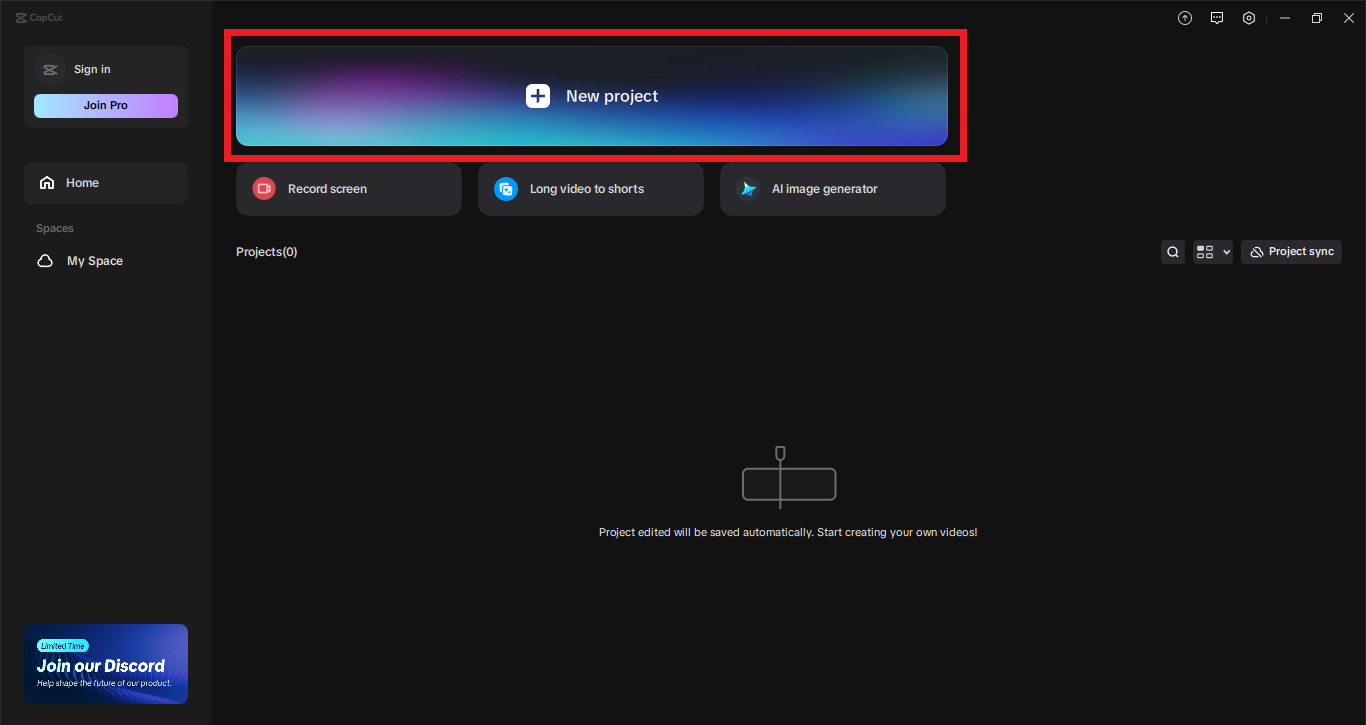1366x725 pixels.
Task: Launch the AI image generator
Action: point(832,189)
